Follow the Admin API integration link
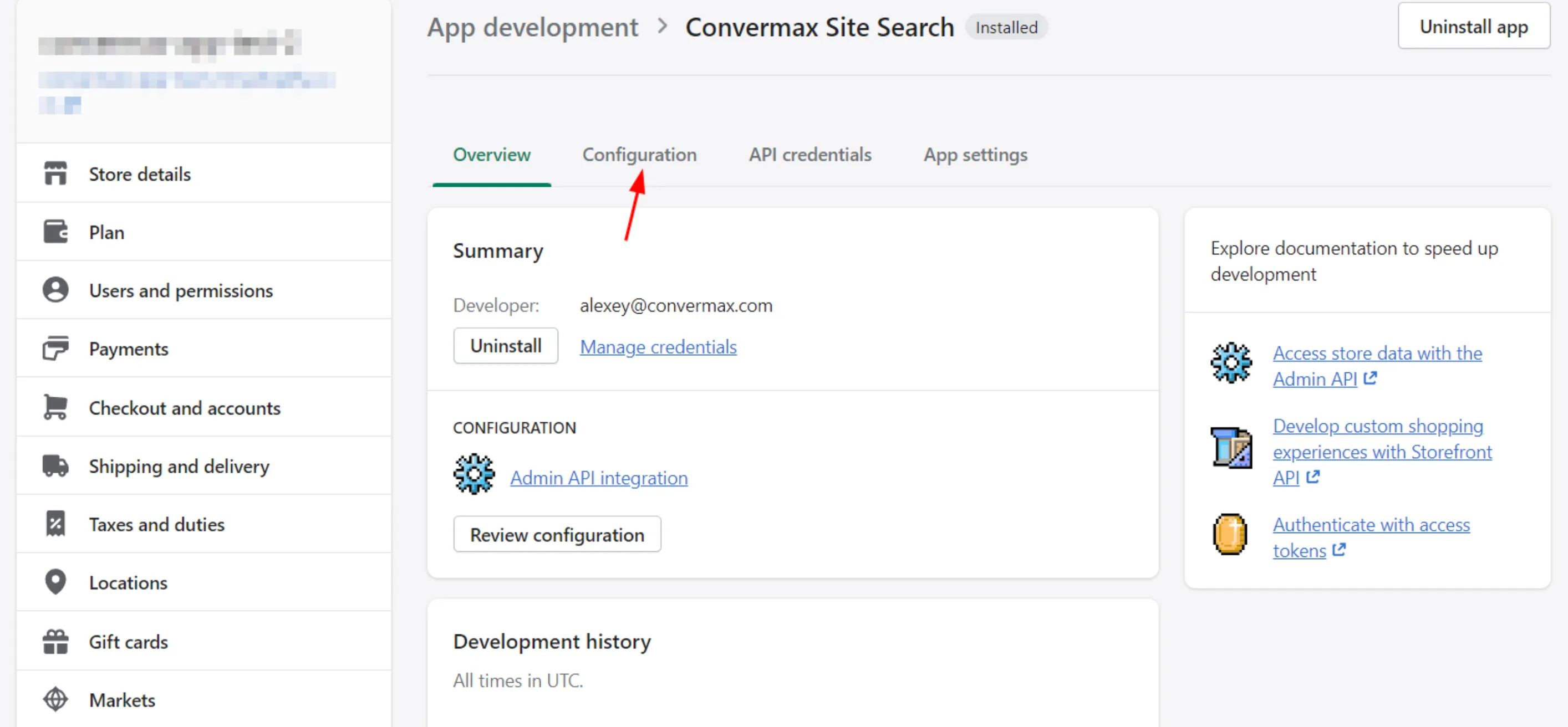Screen dimensions: 1568x727 598,478
